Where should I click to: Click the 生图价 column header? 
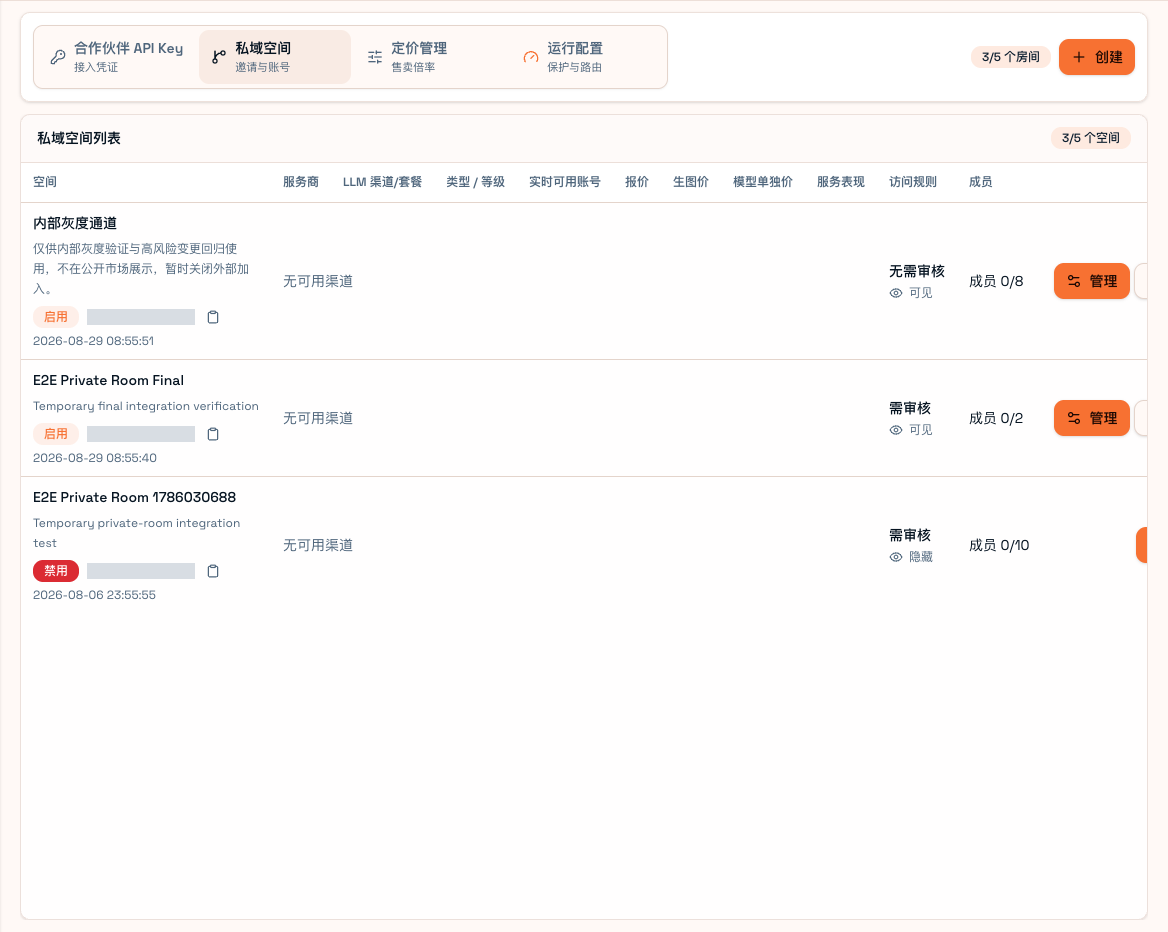click(x=691, y=183)
